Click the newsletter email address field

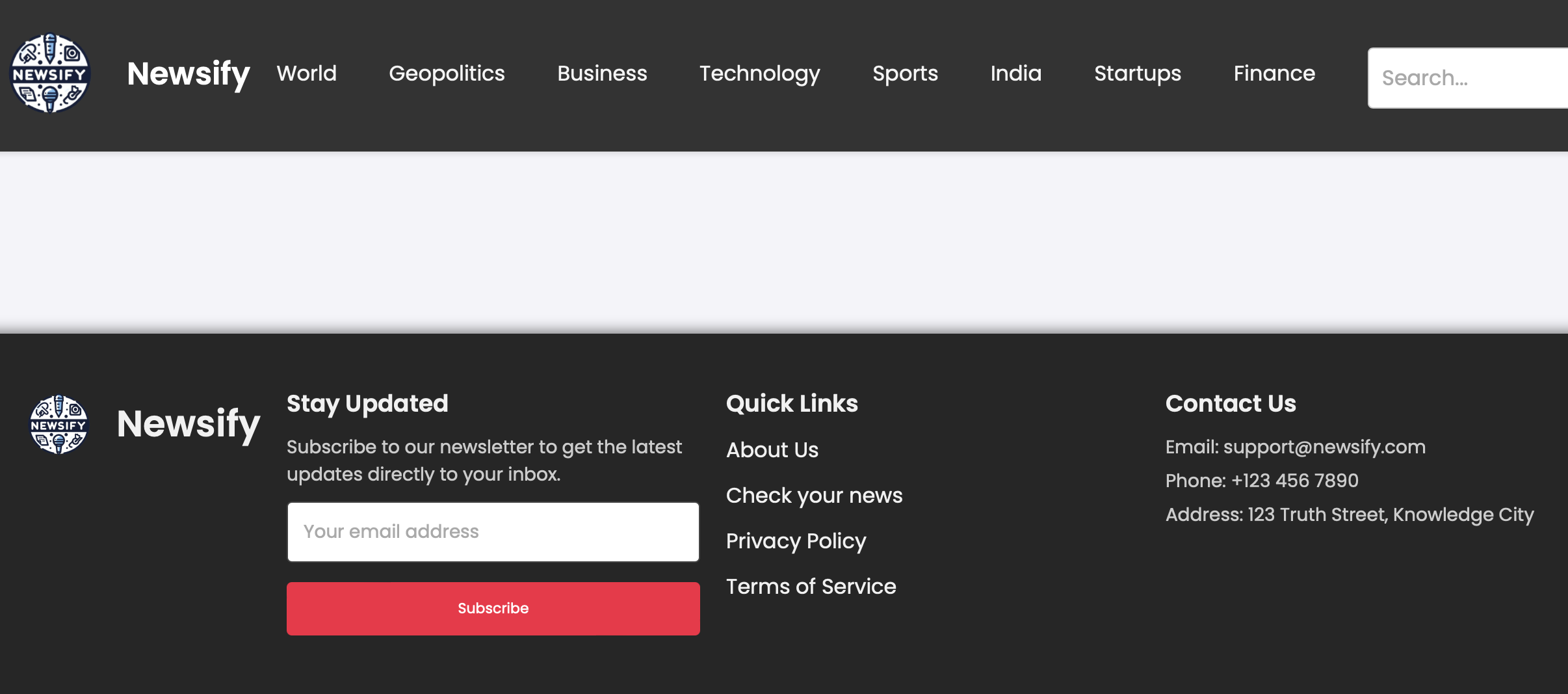(x=493, y=532)
